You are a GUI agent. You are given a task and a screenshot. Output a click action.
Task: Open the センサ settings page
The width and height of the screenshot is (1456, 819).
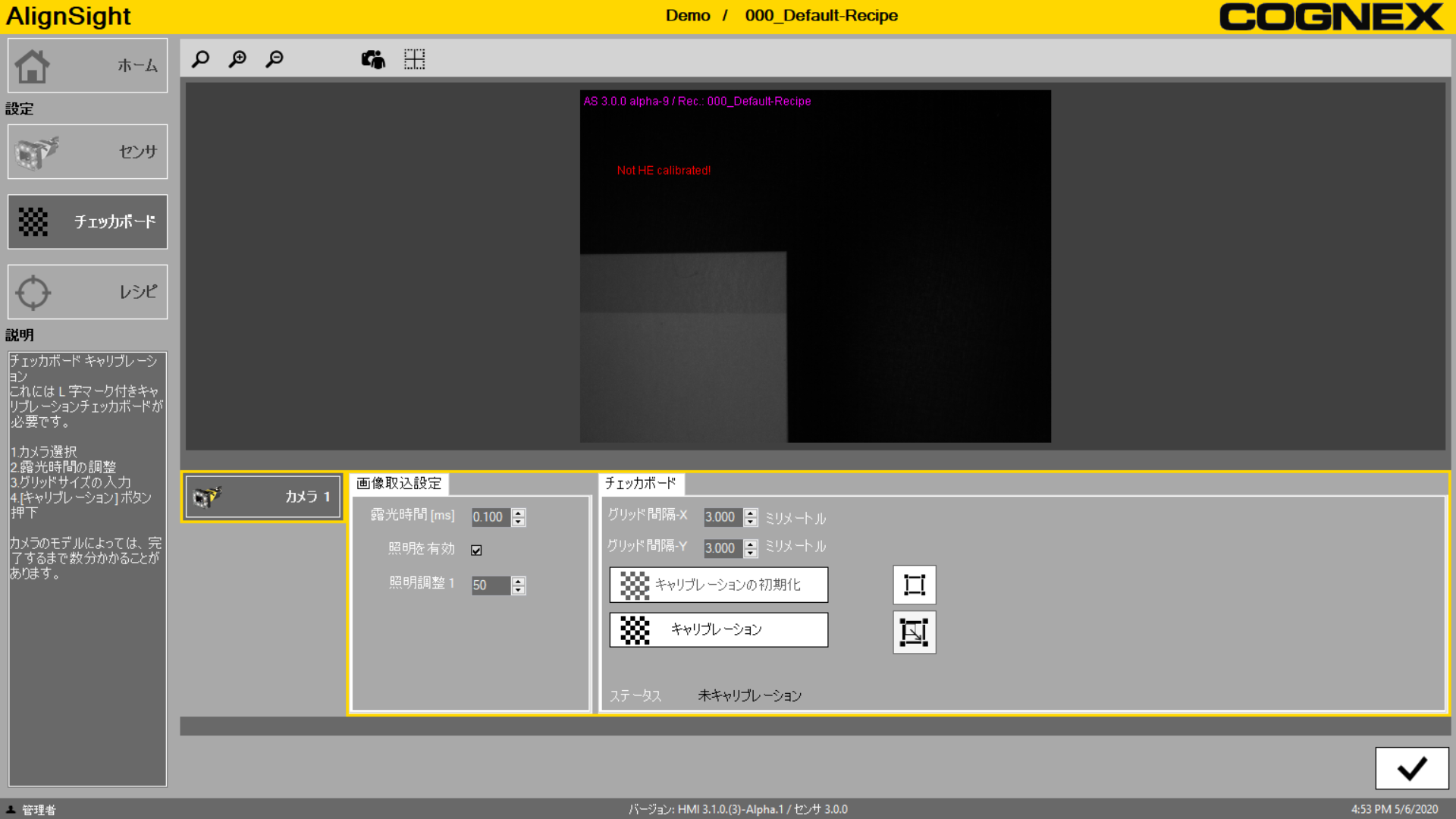pos(87,152)
